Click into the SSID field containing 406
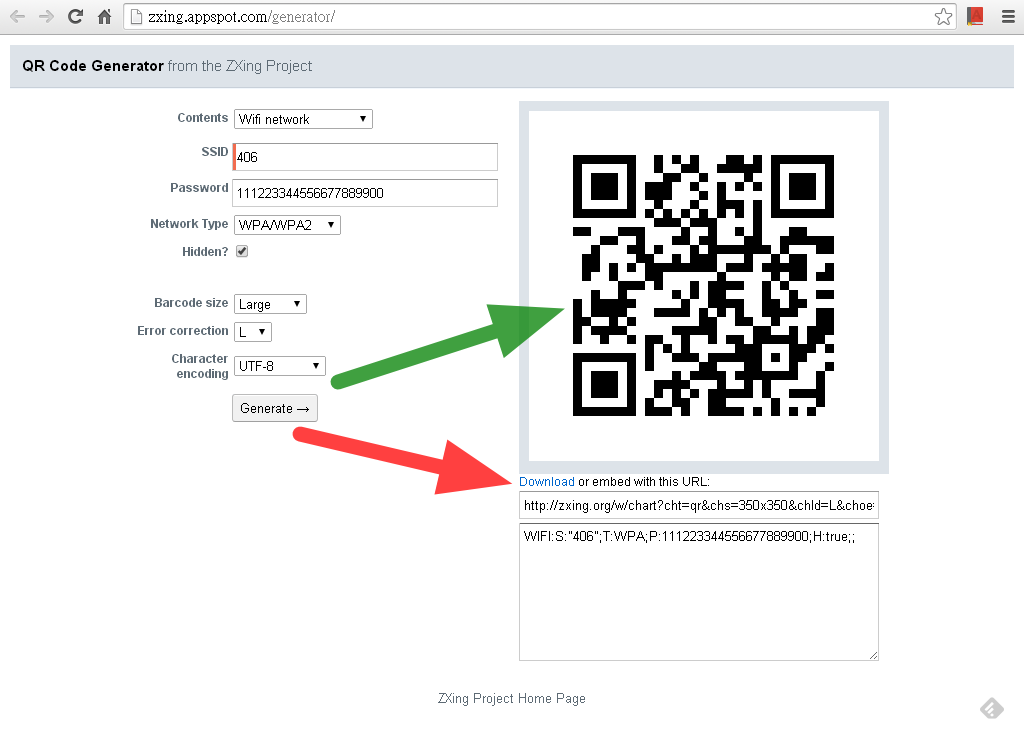The width and height of the screenshot is (1024, 735). [365, 157]
